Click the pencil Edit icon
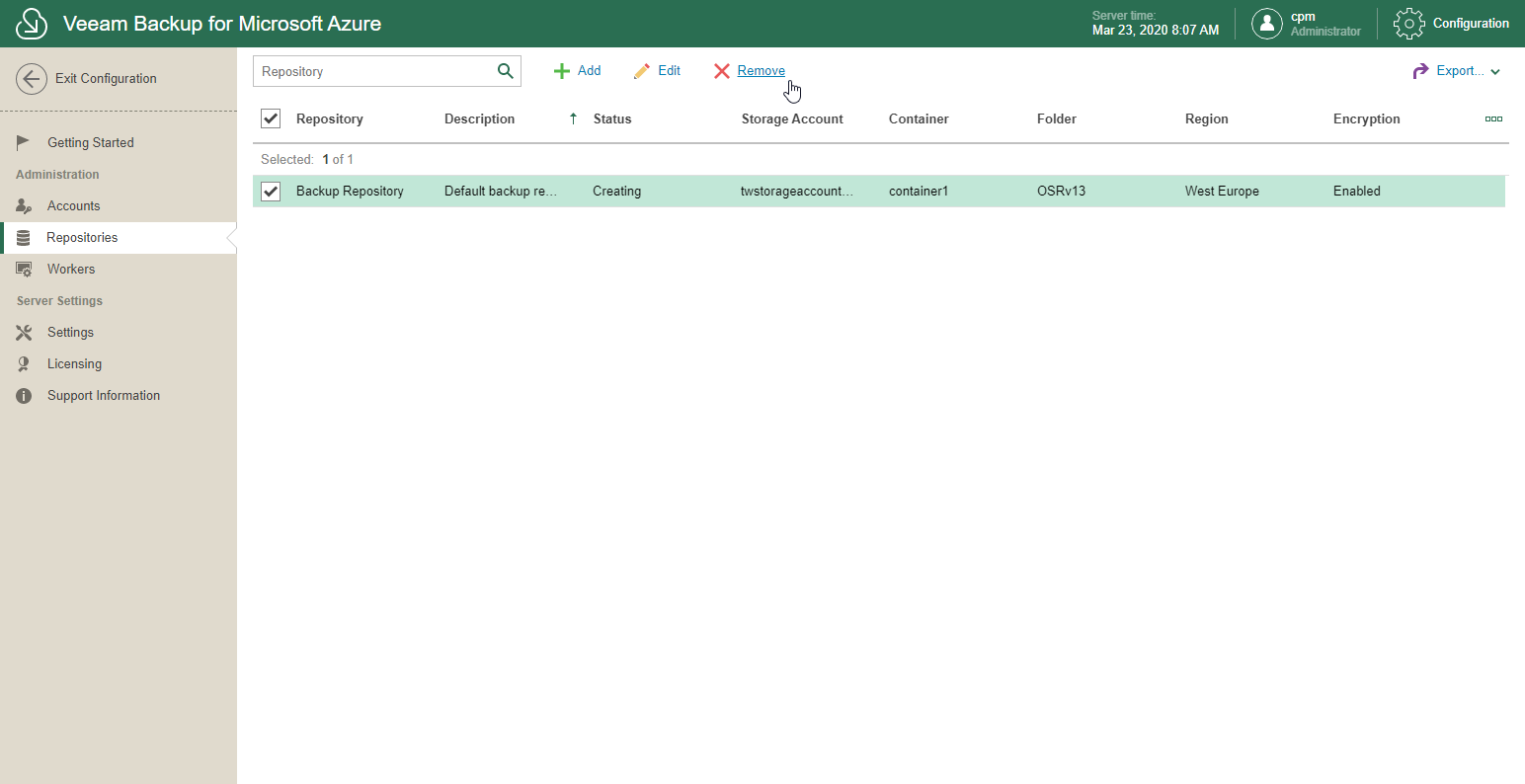This screenshot has height=784, width=1525. [x=642, y=71]
